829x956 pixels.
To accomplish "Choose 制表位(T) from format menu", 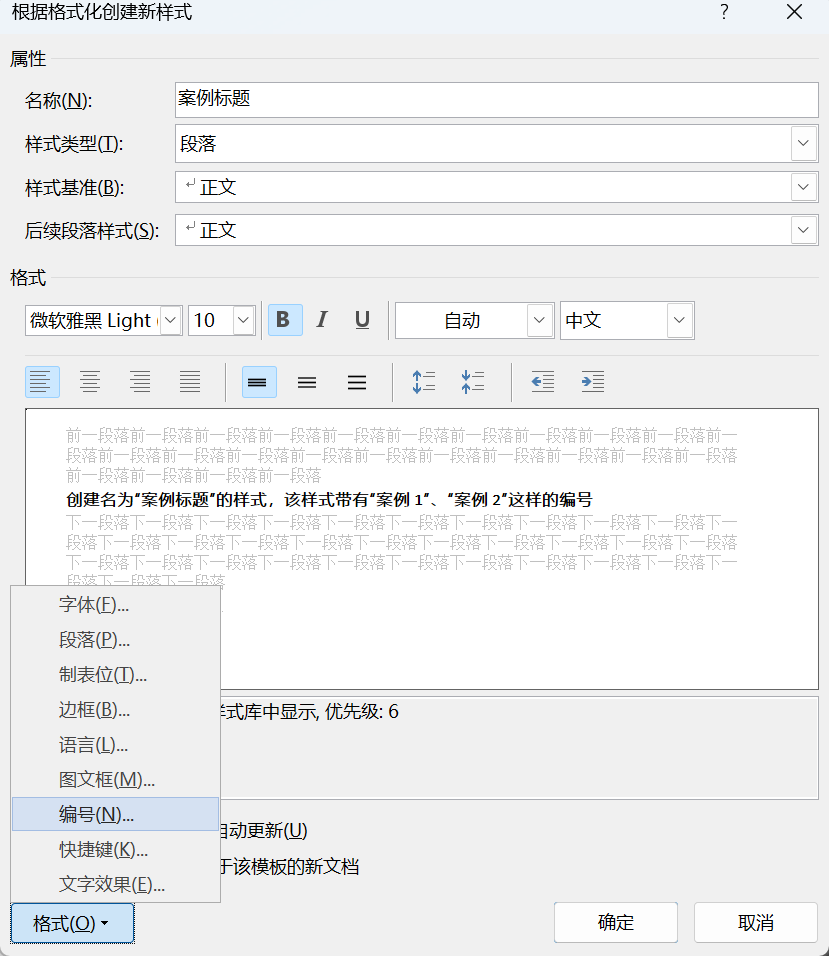I will click(116, 674).
